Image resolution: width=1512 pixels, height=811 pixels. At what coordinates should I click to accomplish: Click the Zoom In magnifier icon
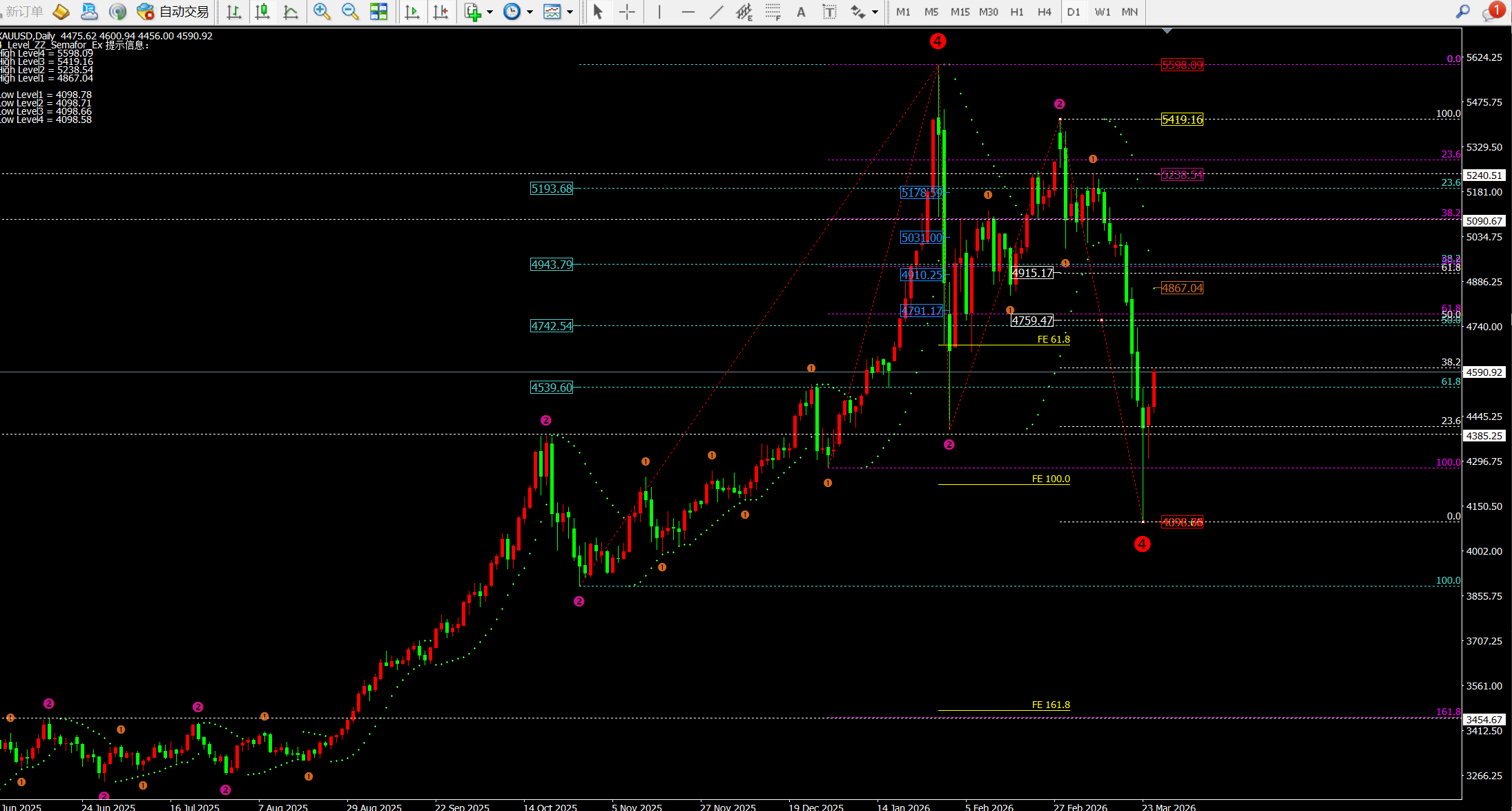pos(321,12)
